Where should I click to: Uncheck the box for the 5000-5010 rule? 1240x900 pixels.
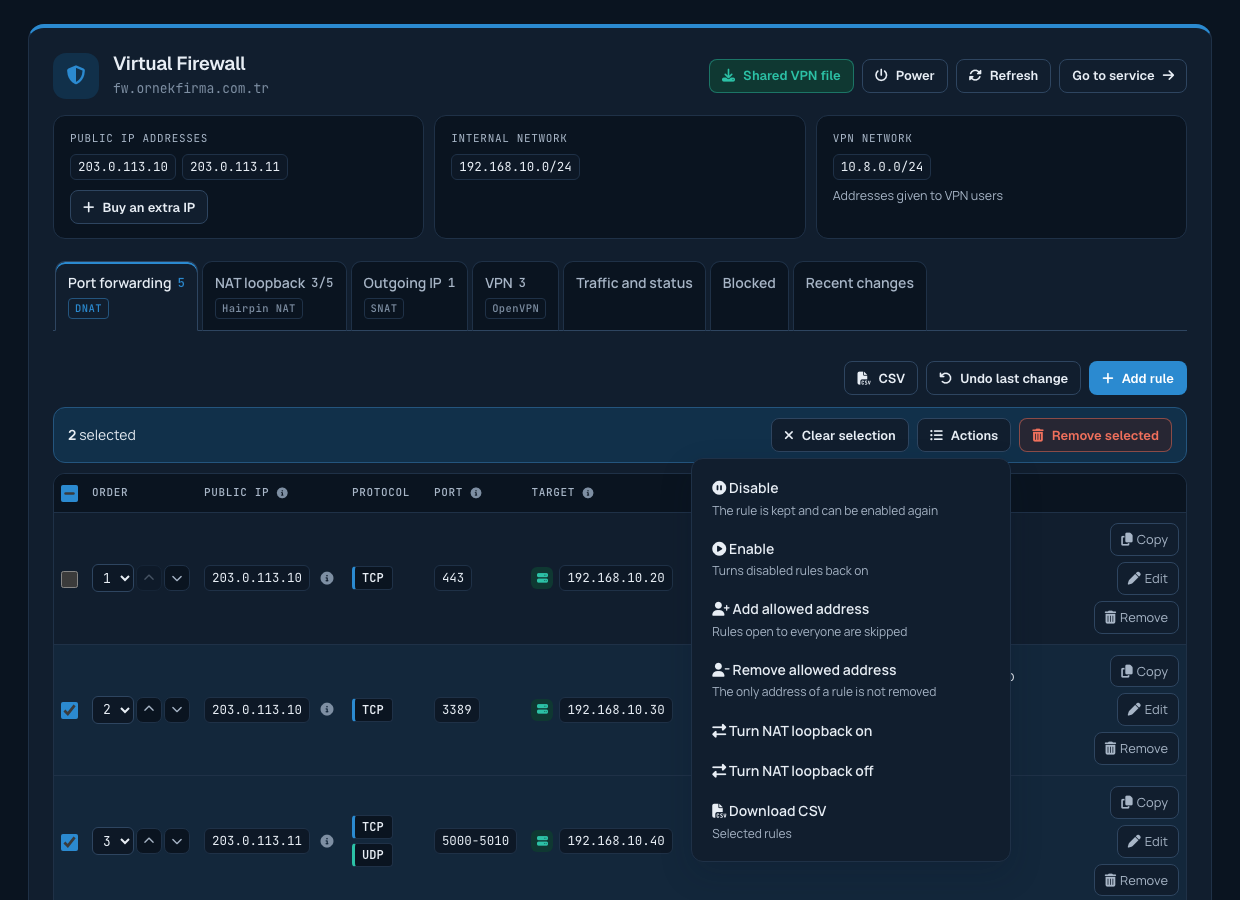click(70, 842)
